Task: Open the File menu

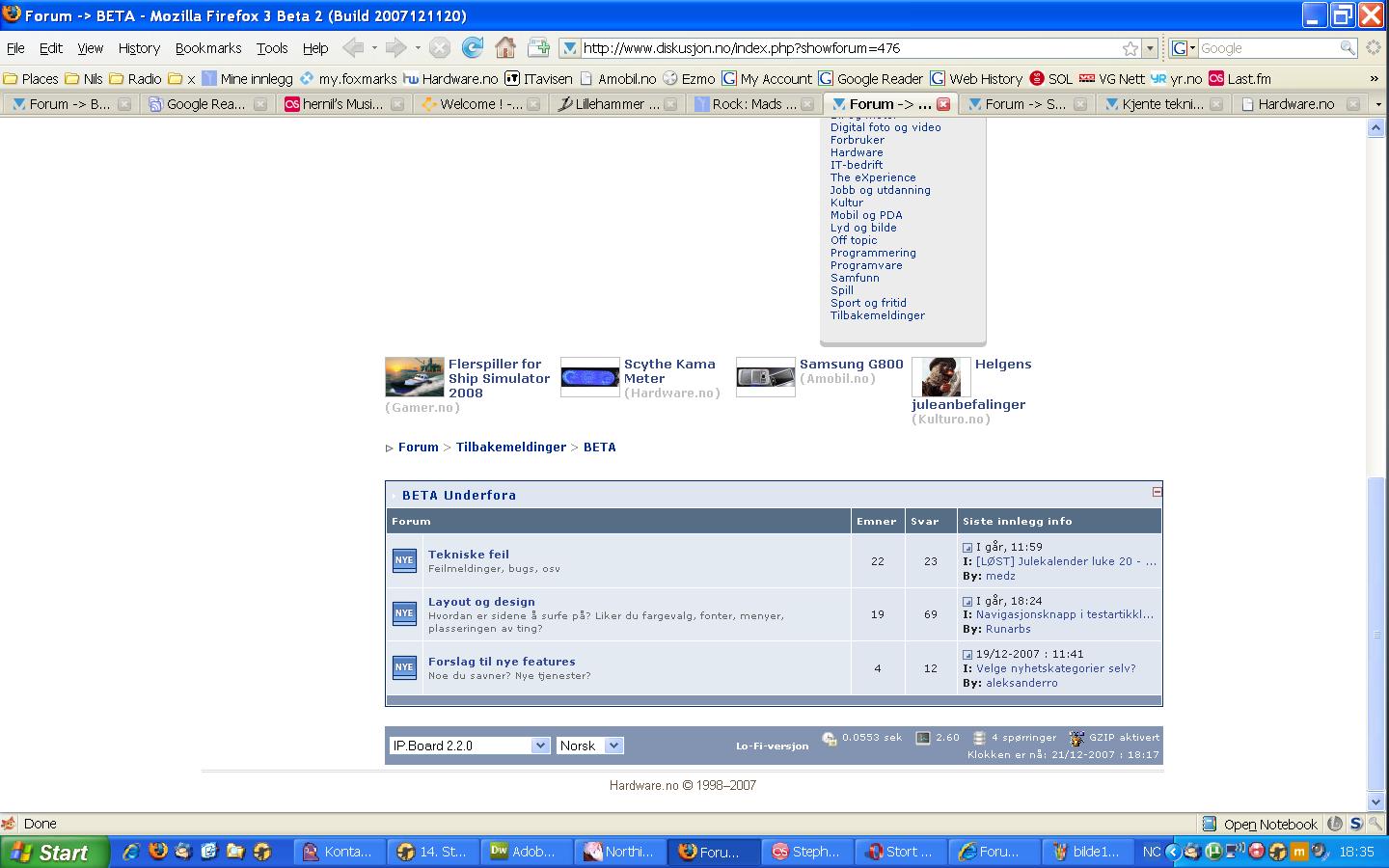Action: [15, 48]
